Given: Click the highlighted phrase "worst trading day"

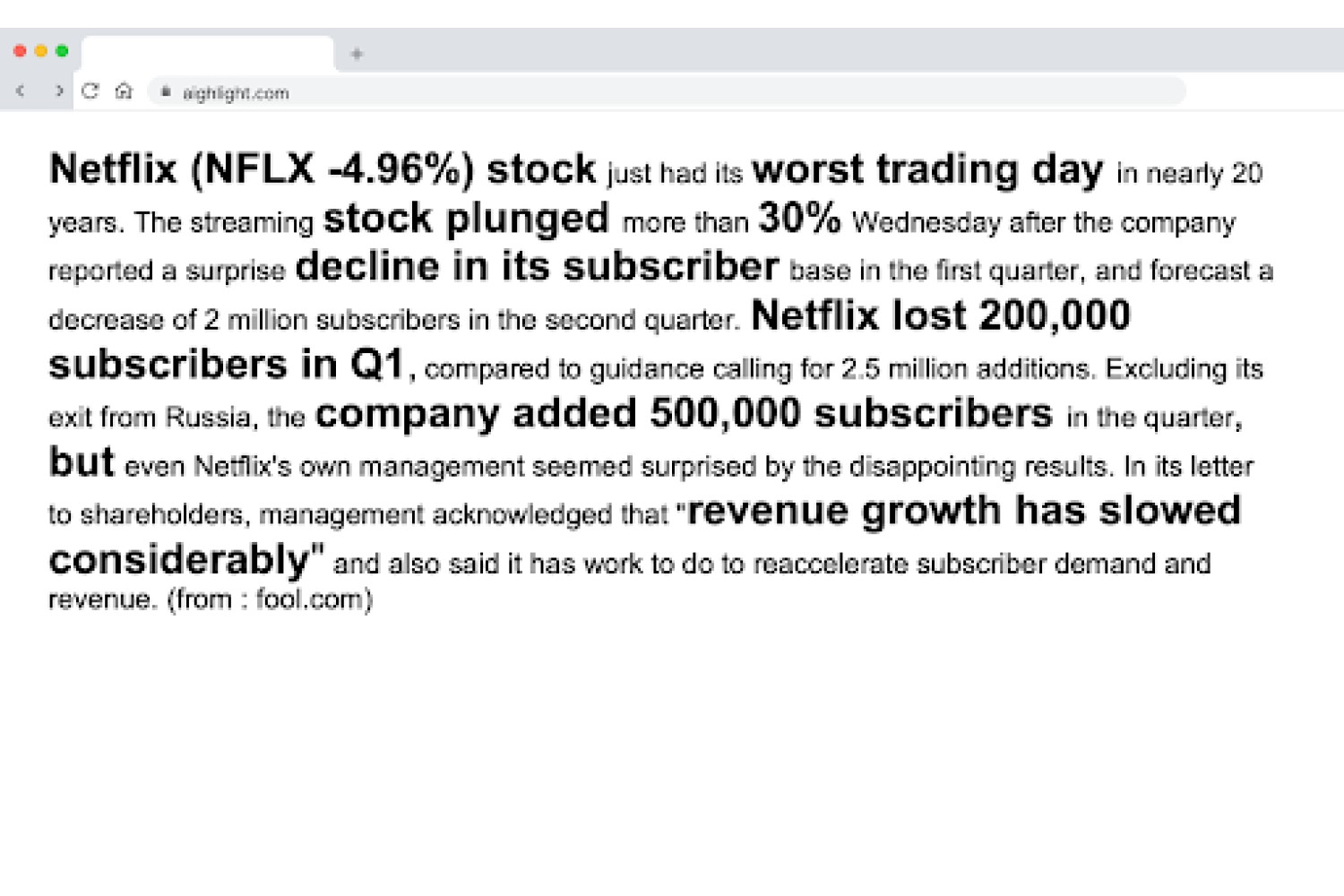Looking at the screenshot, I should tap(927, 169).
